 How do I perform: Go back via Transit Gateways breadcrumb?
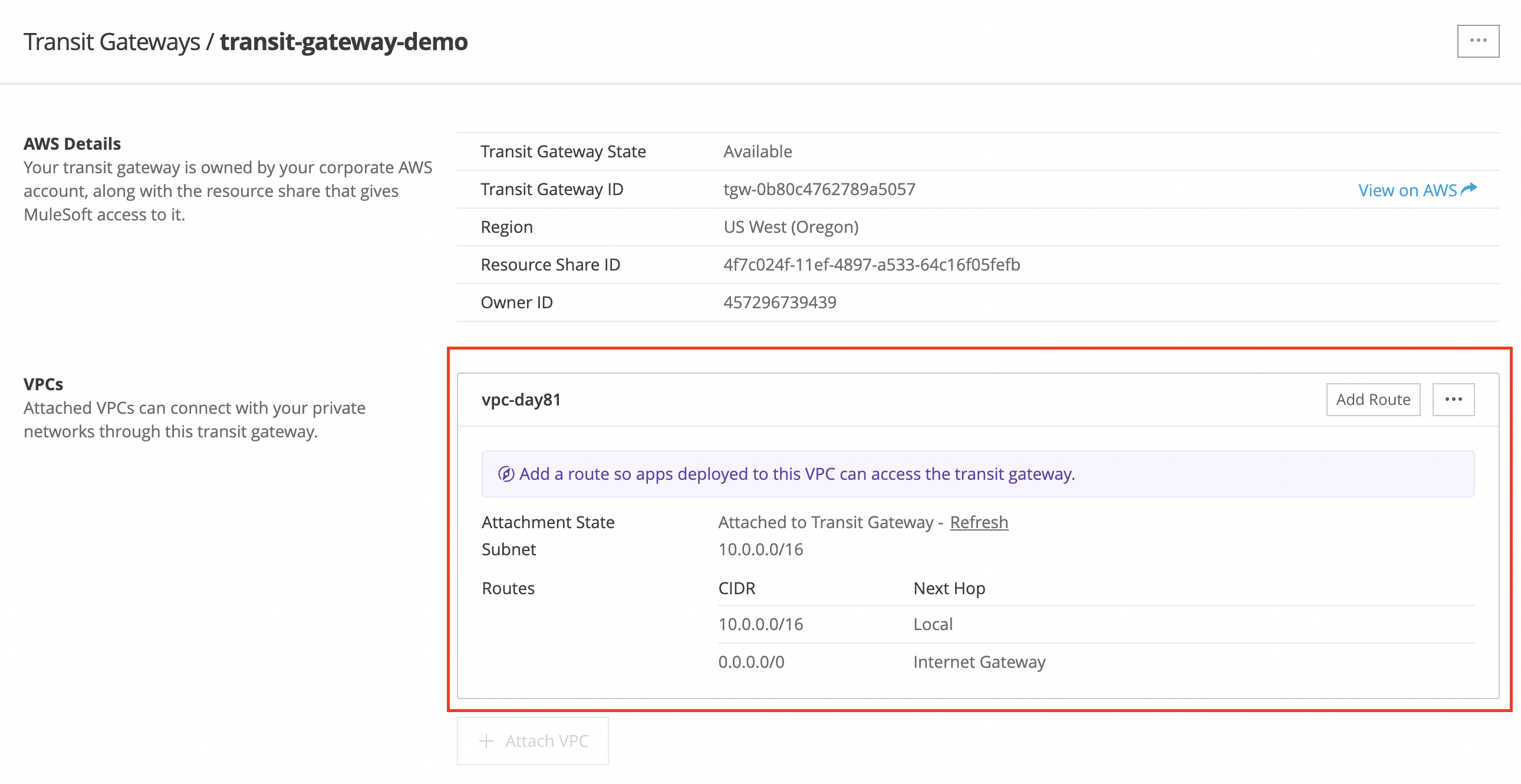pyautogui.click(x=111, y=42)
